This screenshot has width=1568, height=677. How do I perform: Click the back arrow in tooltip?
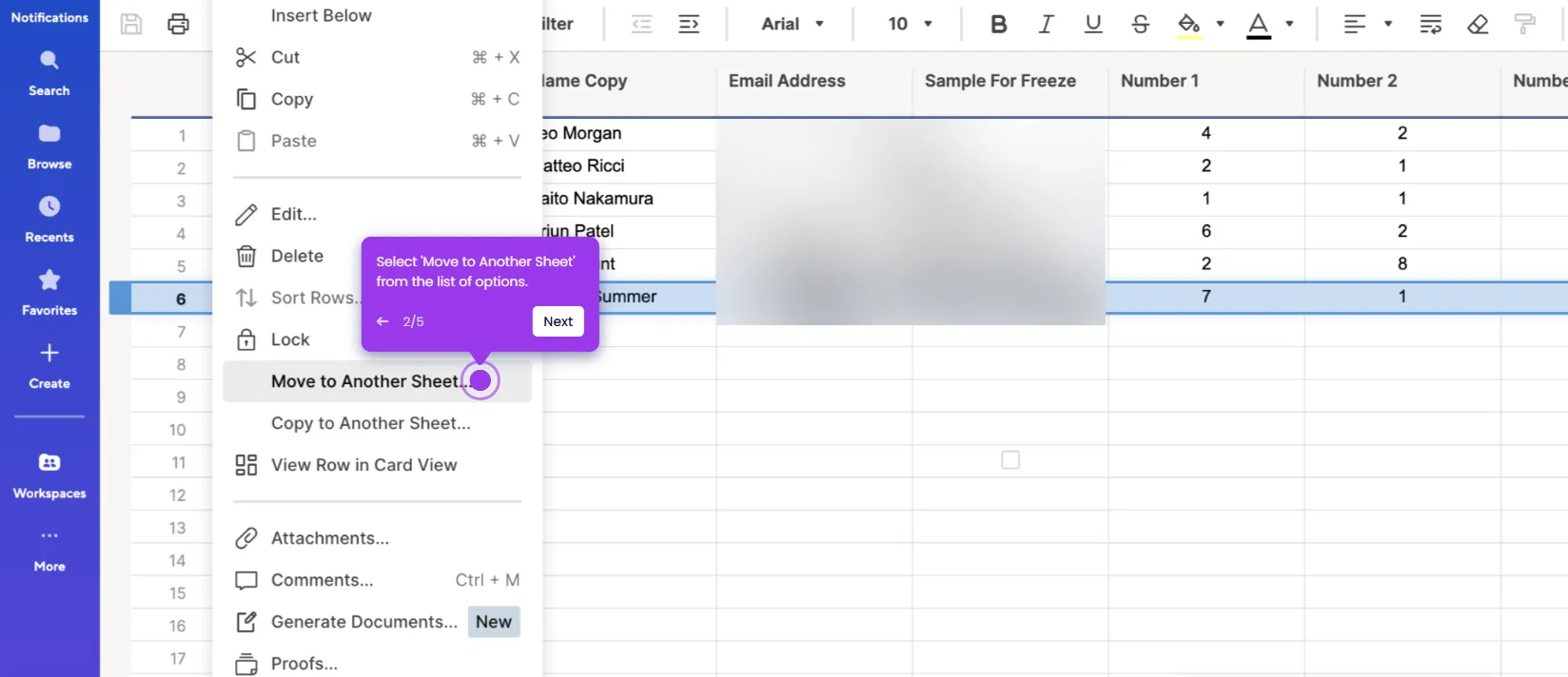pyautogui.click(x=382, y=321)
